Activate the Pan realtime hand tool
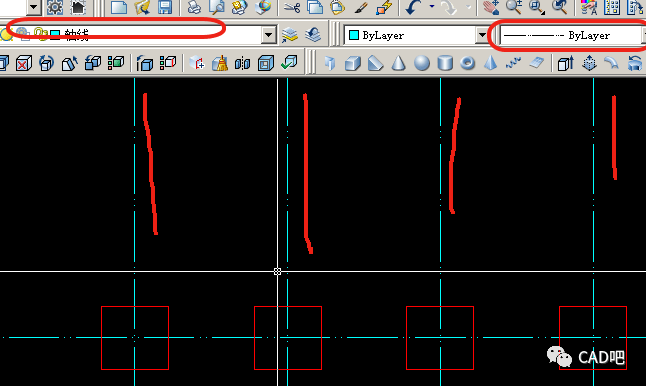 click(x=491, y=7)
